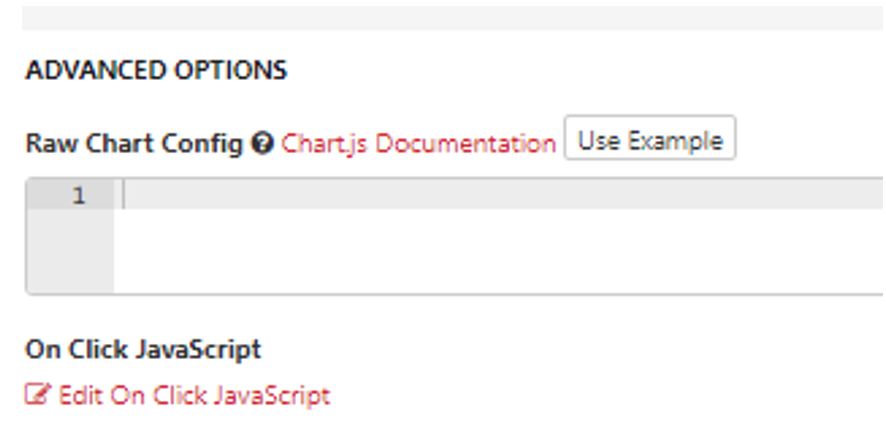Click the text cursor in the editor
Image resolution: width=886 pixels, height=430 pixels.
click(125, 196)
